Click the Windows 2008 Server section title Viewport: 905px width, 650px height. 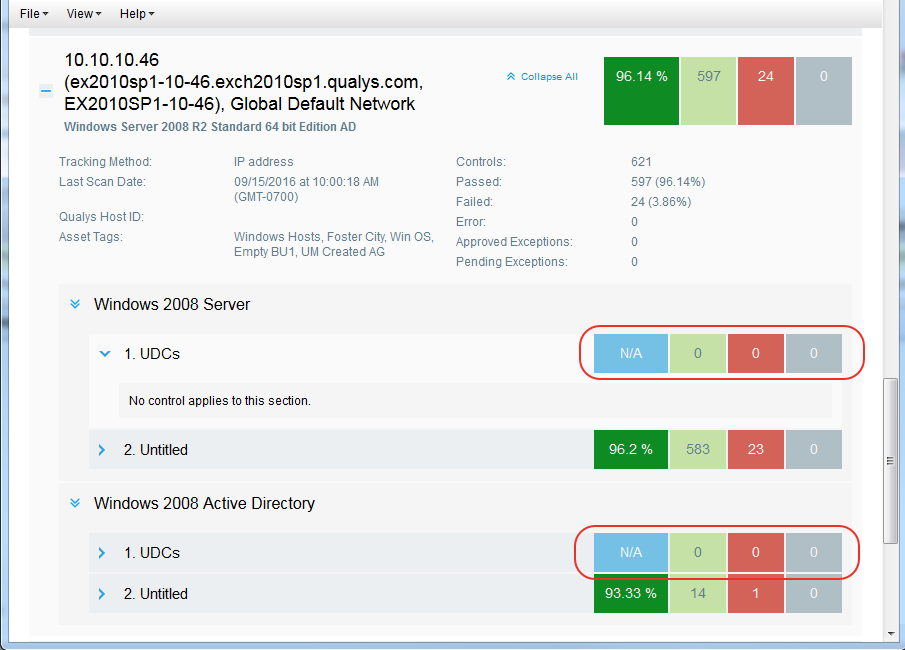point(172,304)
